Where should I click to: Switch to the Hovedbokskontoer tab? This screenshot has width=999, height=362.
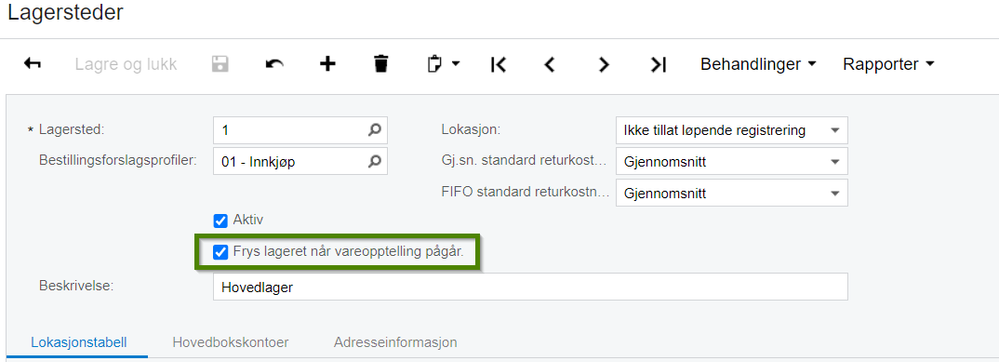[231, 342]
